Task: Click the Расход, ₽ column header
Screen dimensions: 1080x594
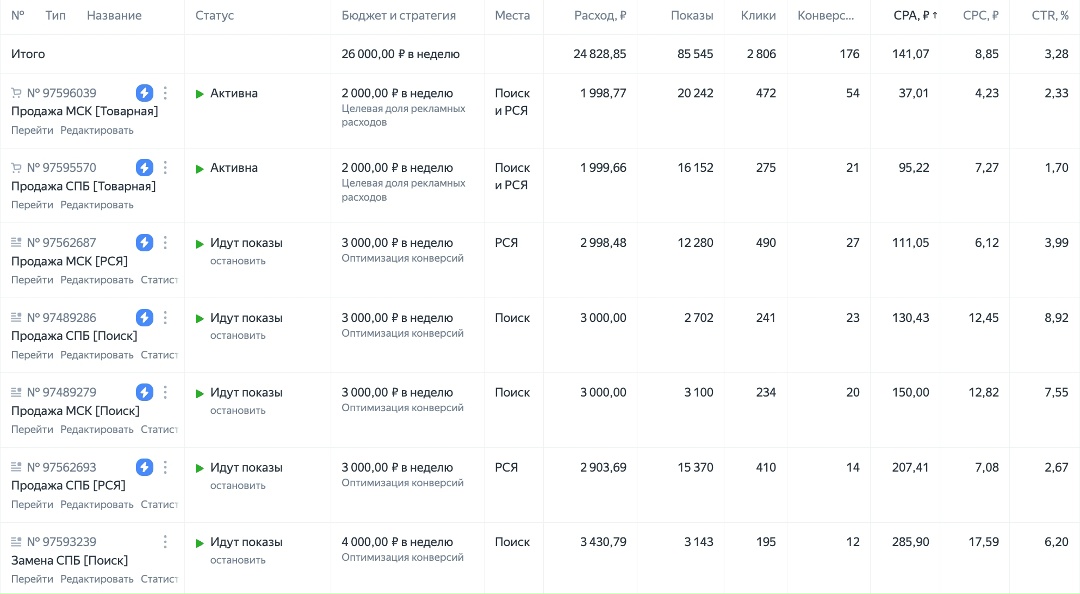Action: pyautogui.click(x=600, y=16)
